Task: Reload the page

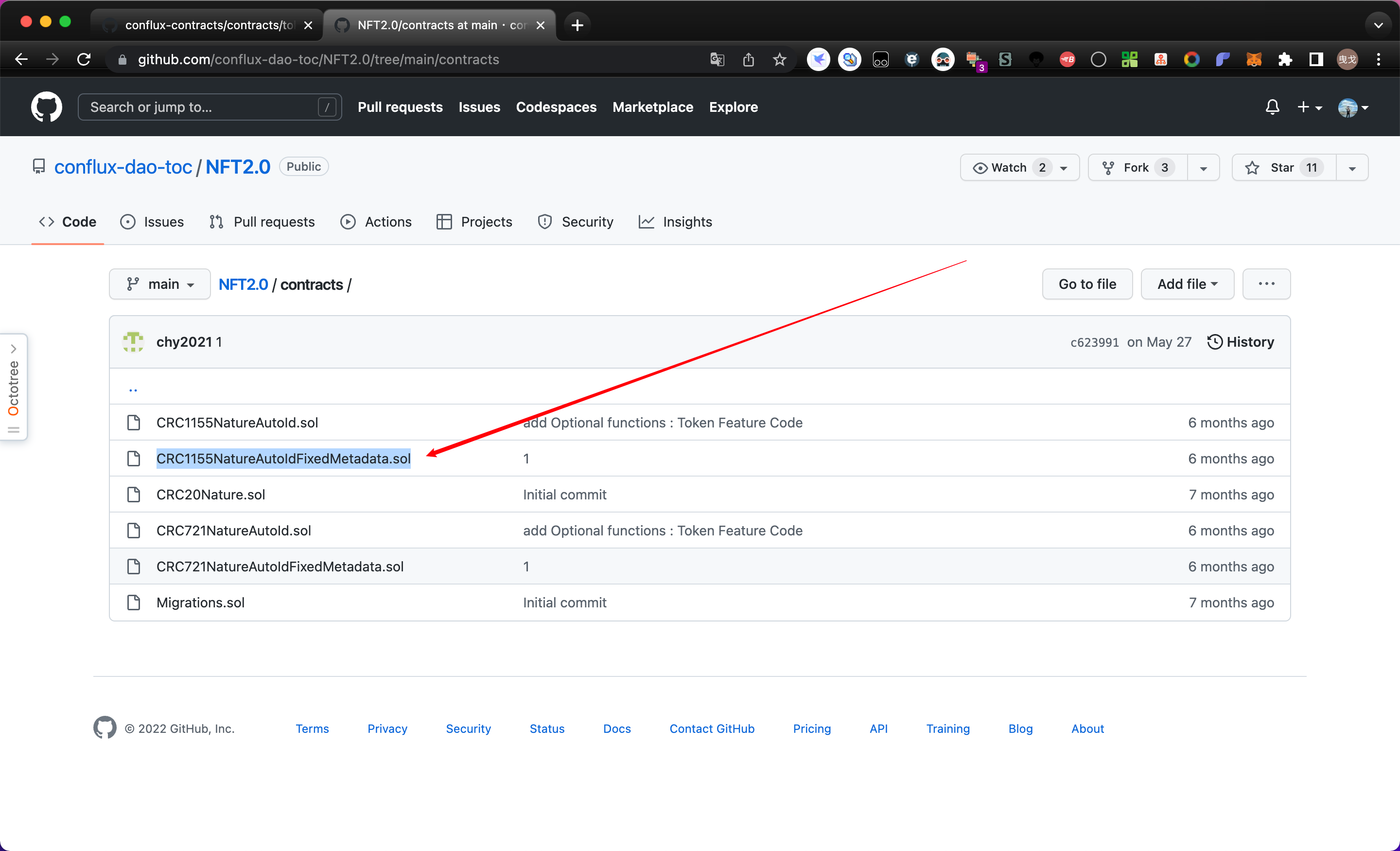Action: point(84,59)
